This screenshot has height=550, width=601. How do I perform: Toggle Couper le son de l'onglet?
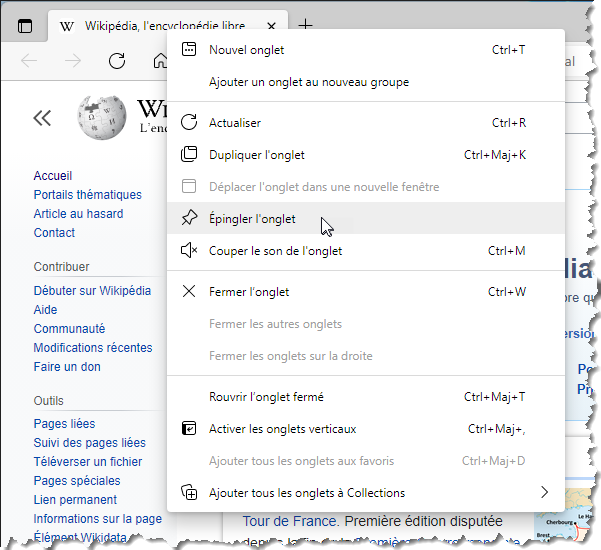(x=275, y=251)
